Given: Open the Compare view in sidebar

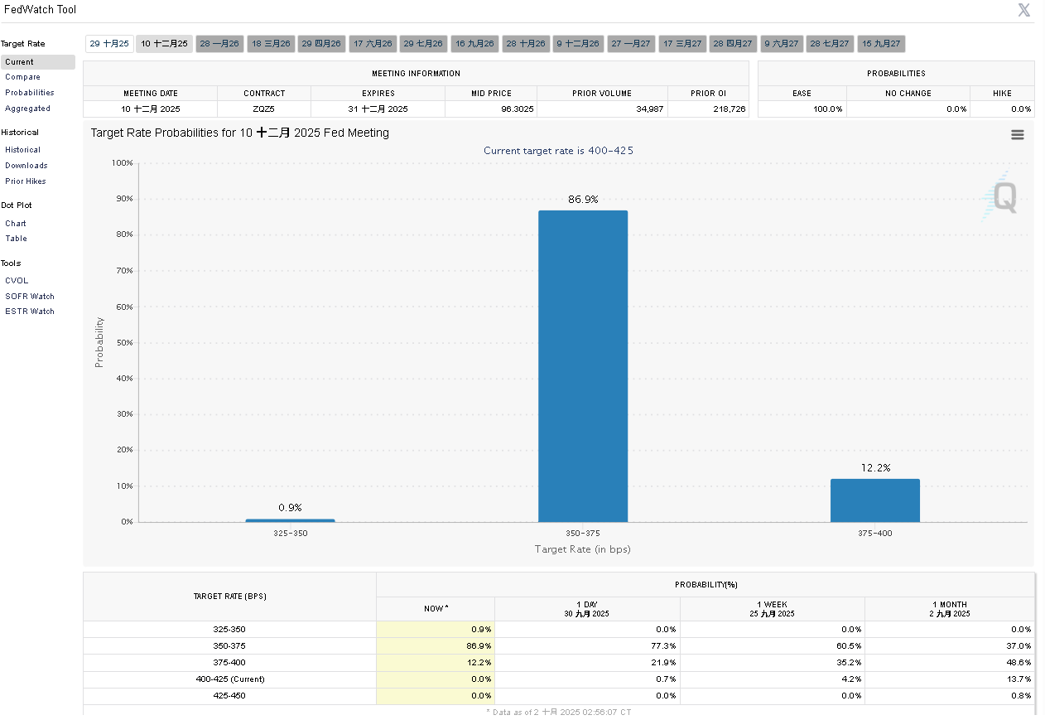Looking at the screenshot, I should [23, 77].
